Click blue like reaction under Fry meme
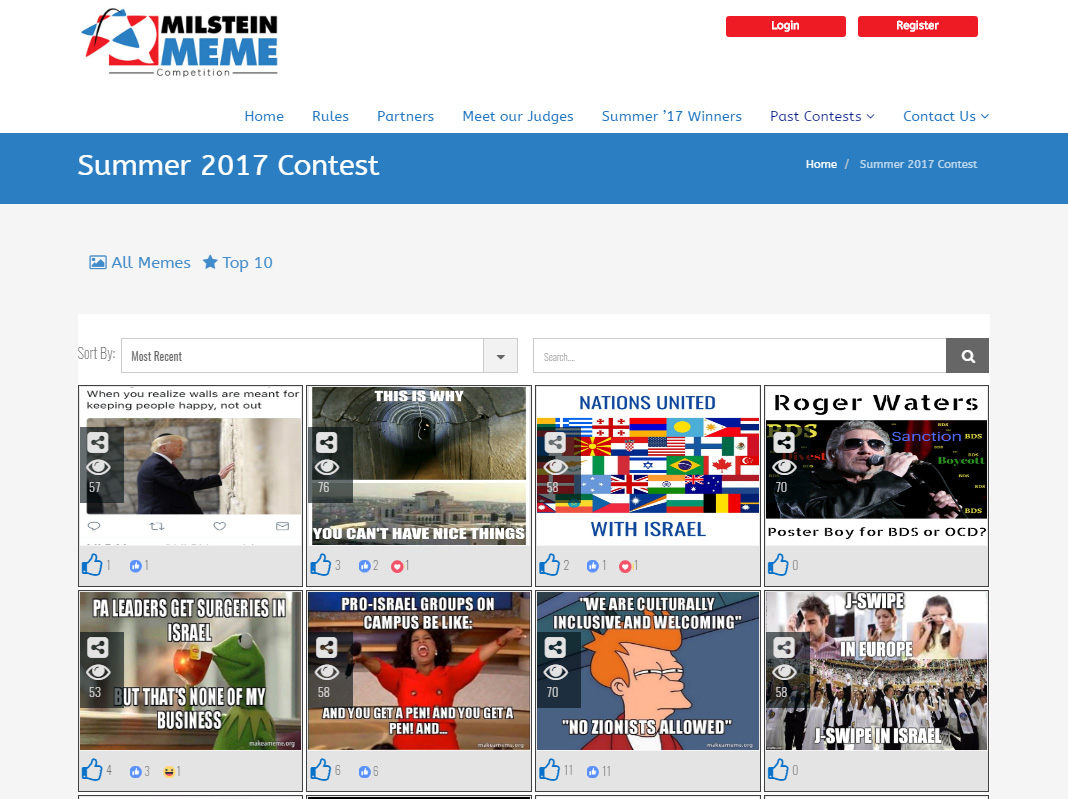The height and width of the screenshot is (799, 1068). [593, 772]
